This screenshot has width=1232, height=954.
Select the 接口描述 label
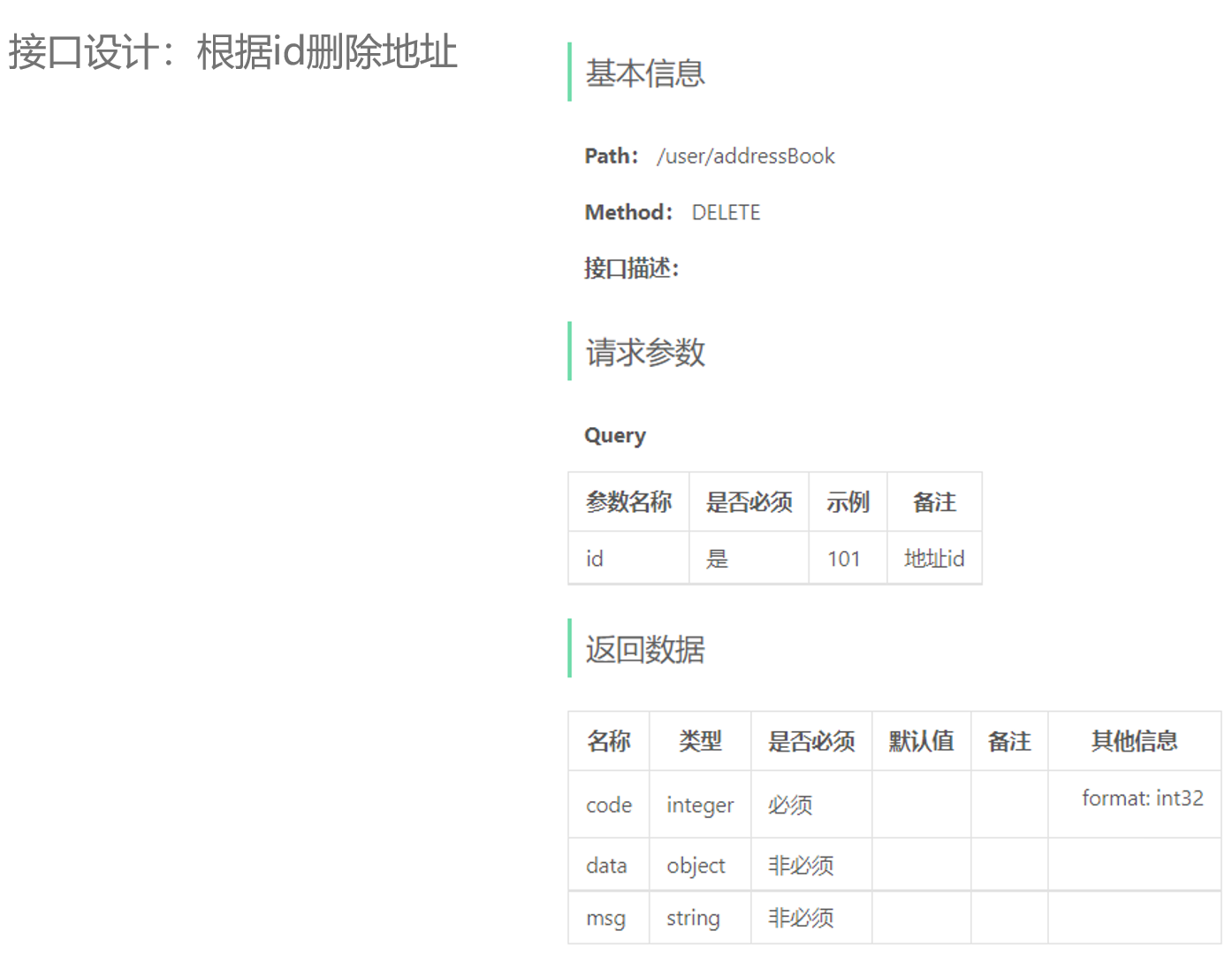pyautogui.click(x=629, y=268)
